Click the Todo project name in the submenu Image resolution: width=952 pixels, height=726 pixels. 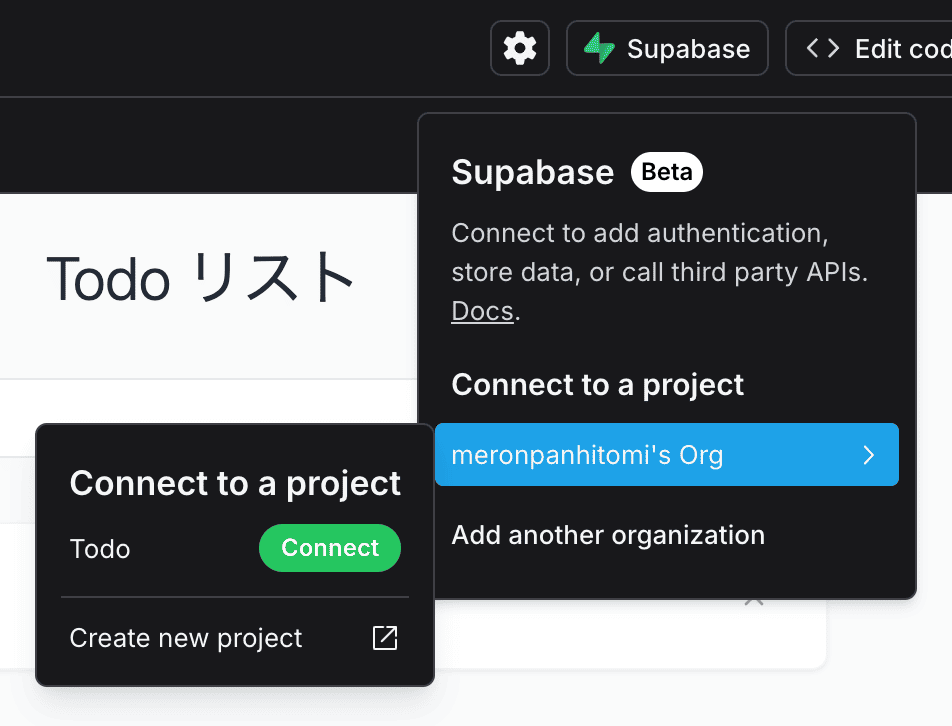(100, 549)
